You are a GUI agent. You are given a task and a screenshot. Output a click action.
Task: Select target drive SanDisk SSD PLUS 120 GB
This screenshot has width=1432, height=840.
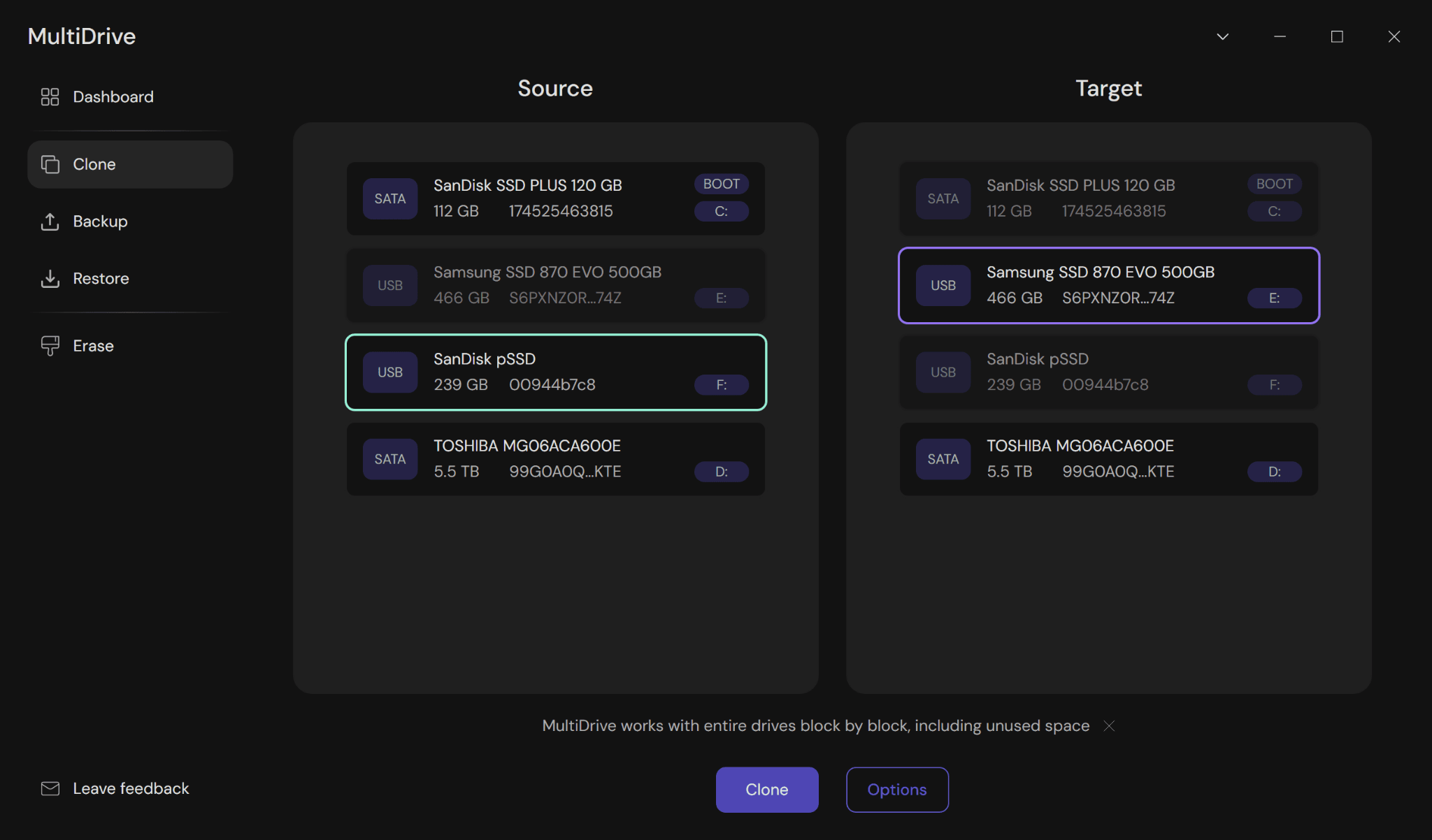pos(1109,198)
